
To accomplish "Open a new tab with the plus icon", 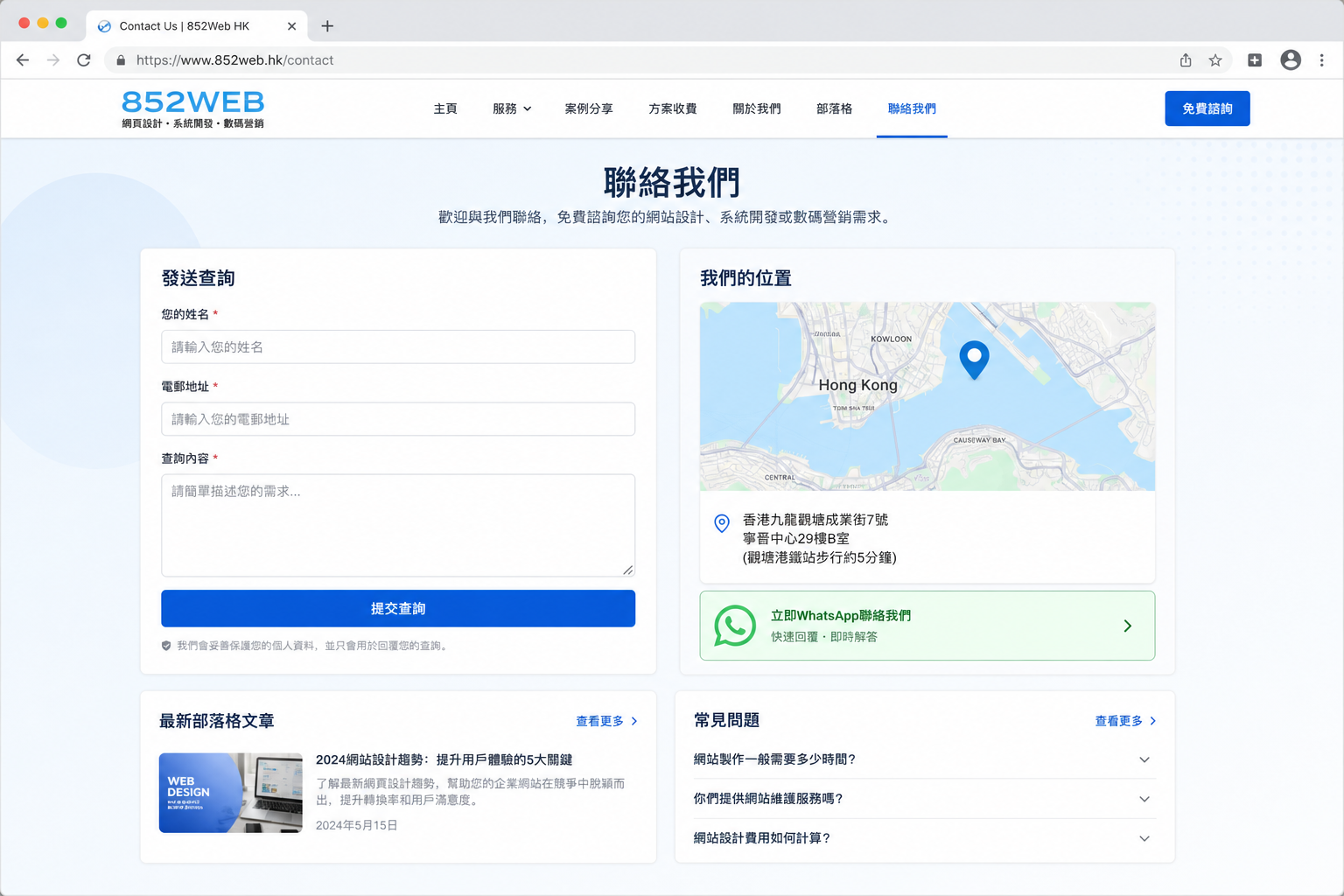I will (x=327, y=26).
